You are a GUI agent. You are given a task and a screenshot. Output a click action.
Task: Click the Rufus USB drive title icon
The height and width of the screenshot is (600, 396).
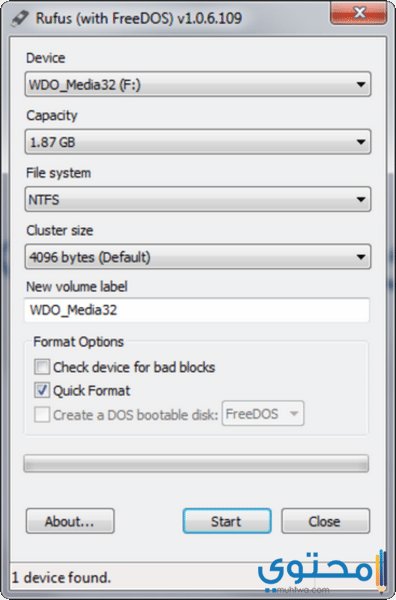click(x=19, y=18)
